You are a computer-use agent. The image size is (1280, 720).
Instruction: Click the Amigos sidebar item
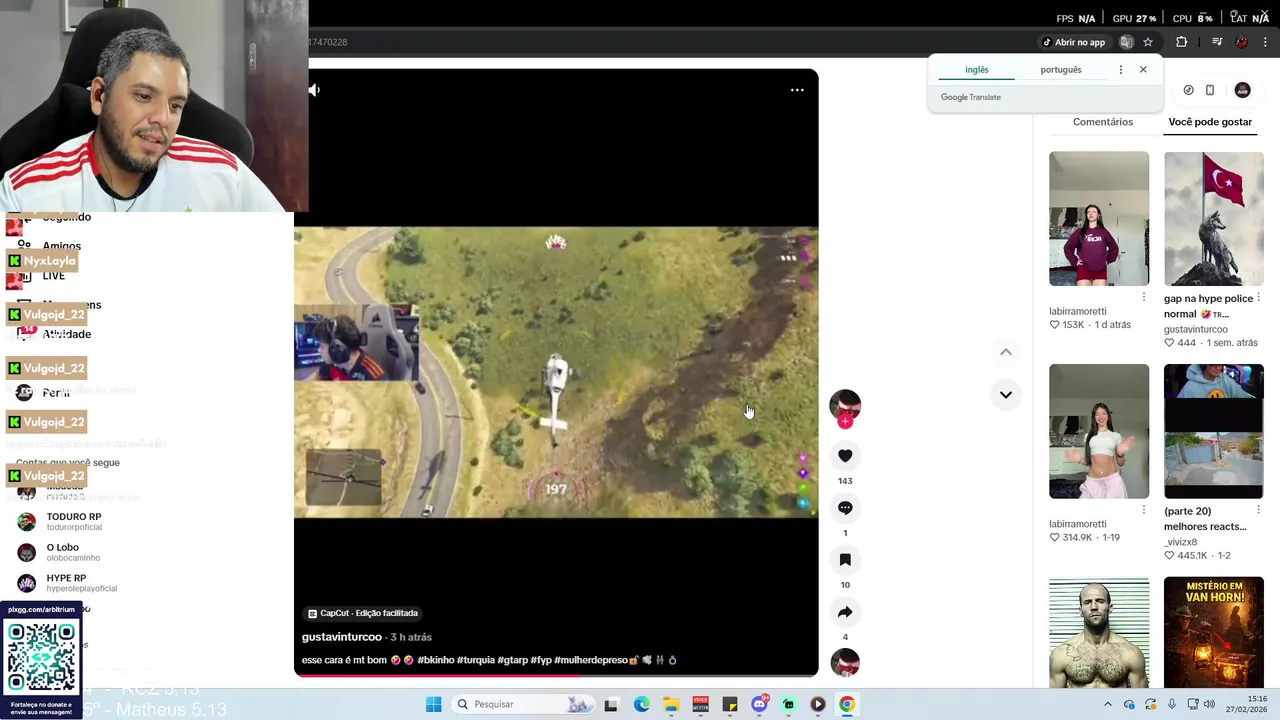[x=61, y=246]
